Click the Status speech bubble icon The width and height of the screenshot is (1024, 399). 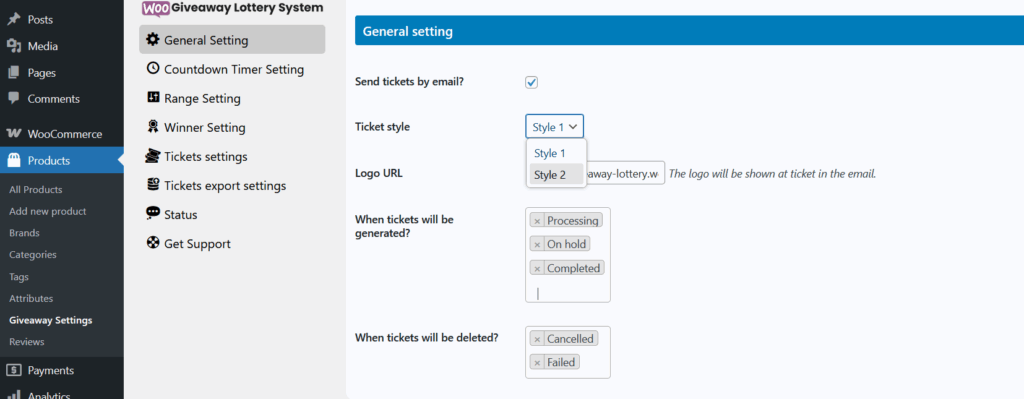(x=153, y=213)
